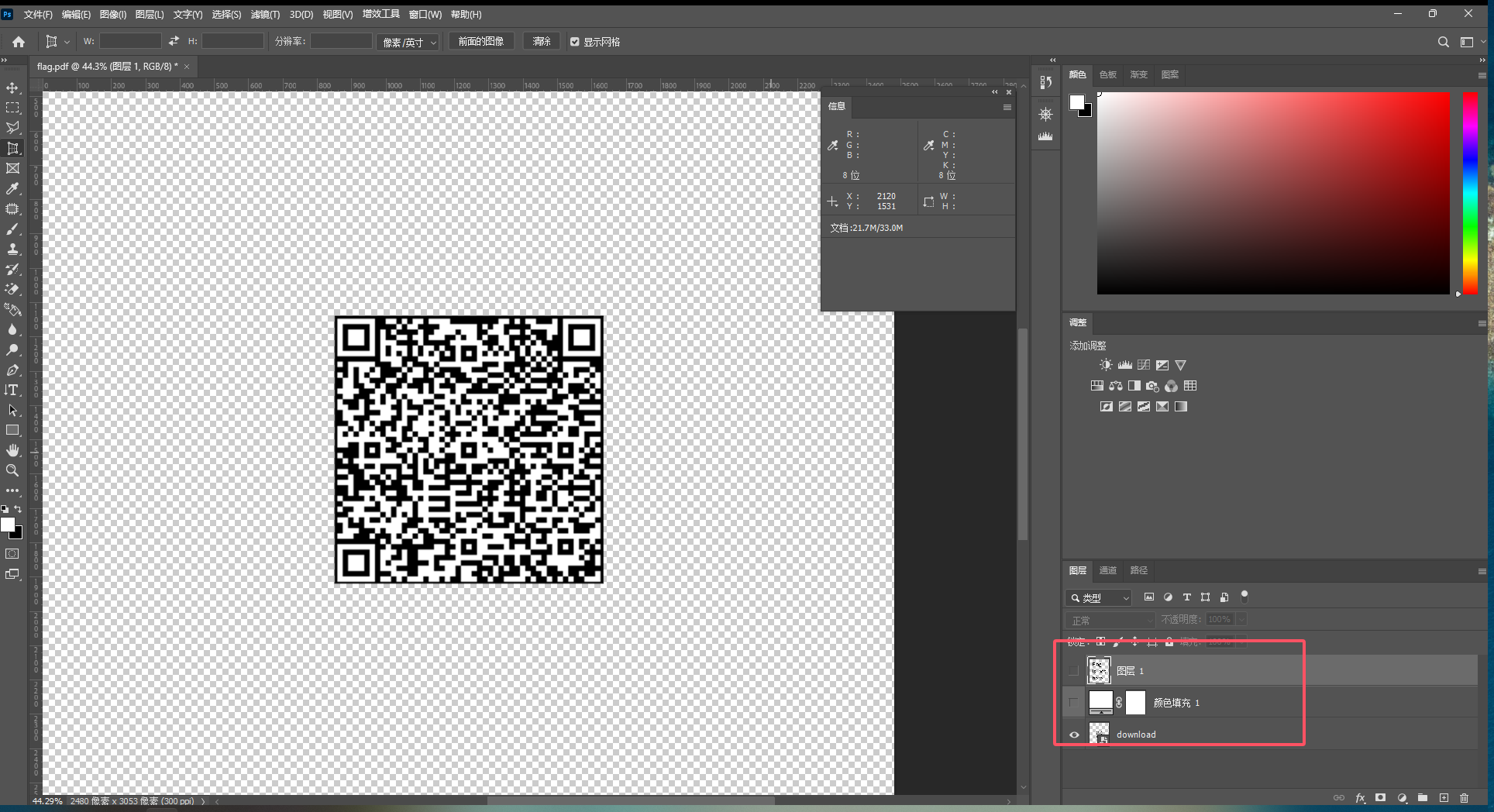The height and width of the screenshot is (812, 1494).
Task: Create a new layer group folder
Action: [1423, 797]
